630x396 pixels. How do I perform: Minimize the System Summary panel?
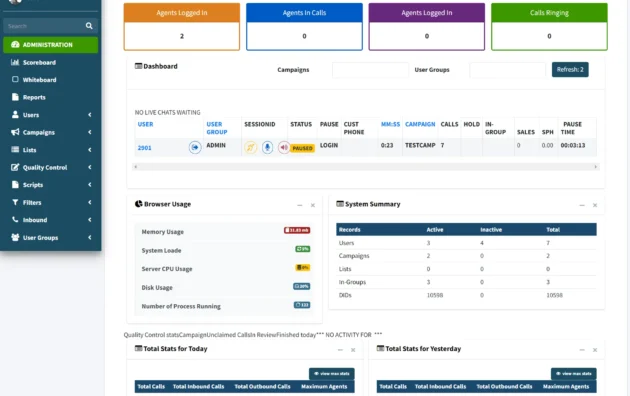[x=582, y=205]
